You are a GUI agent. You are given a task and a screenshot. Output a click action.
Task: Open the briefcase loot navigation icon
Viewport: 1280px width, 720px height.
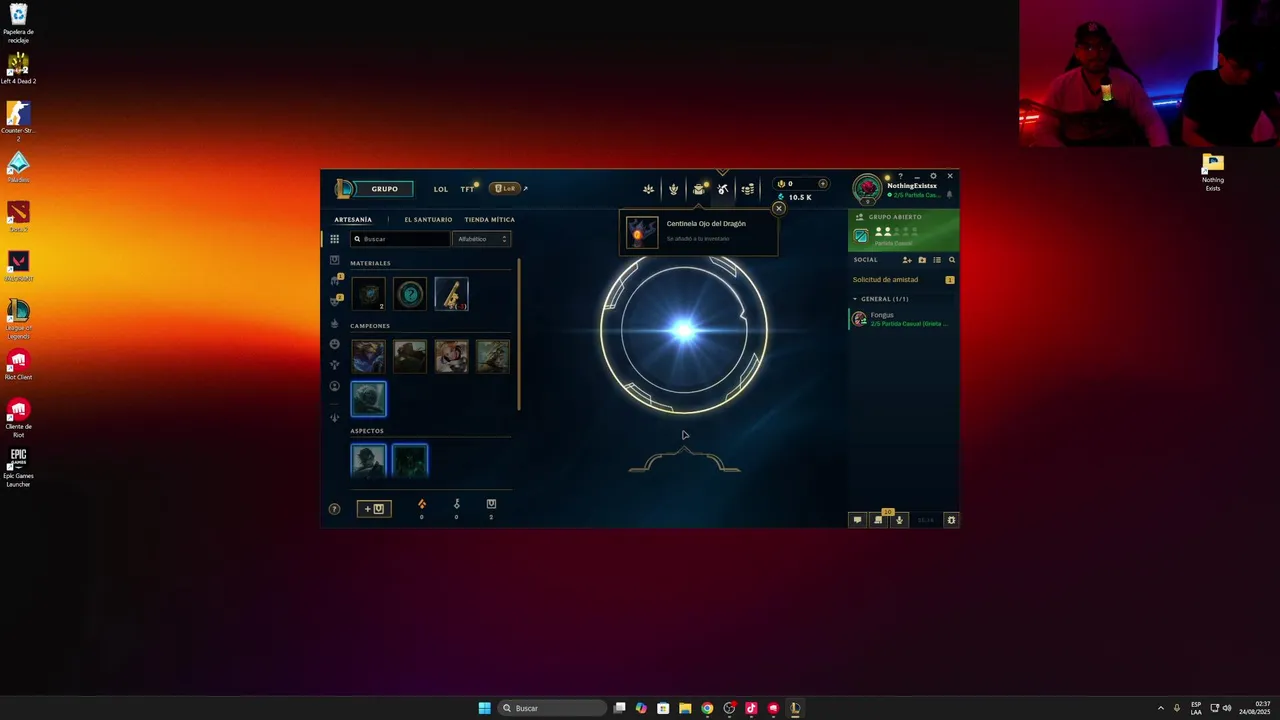point(698,189)
